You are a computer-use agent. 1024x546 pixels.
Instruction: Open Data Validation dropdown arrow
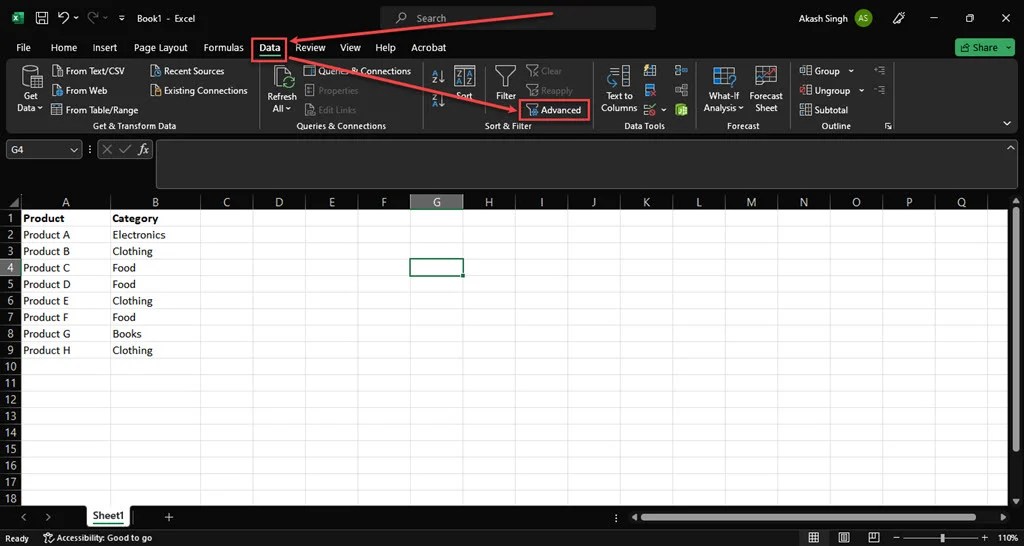664,110
